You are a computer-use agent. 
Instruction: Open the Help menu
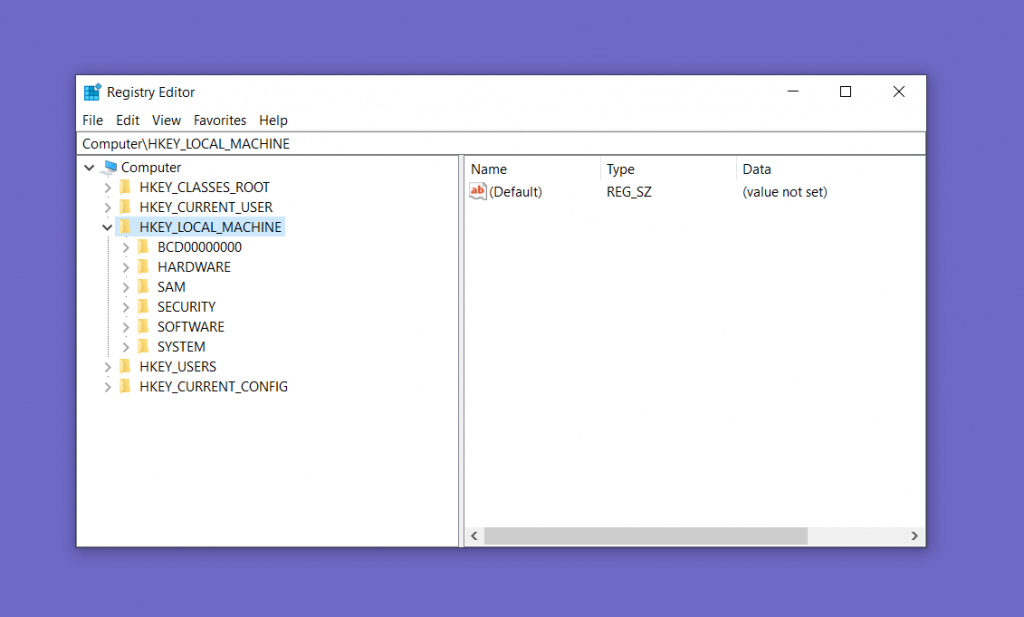tap(273, 120)
